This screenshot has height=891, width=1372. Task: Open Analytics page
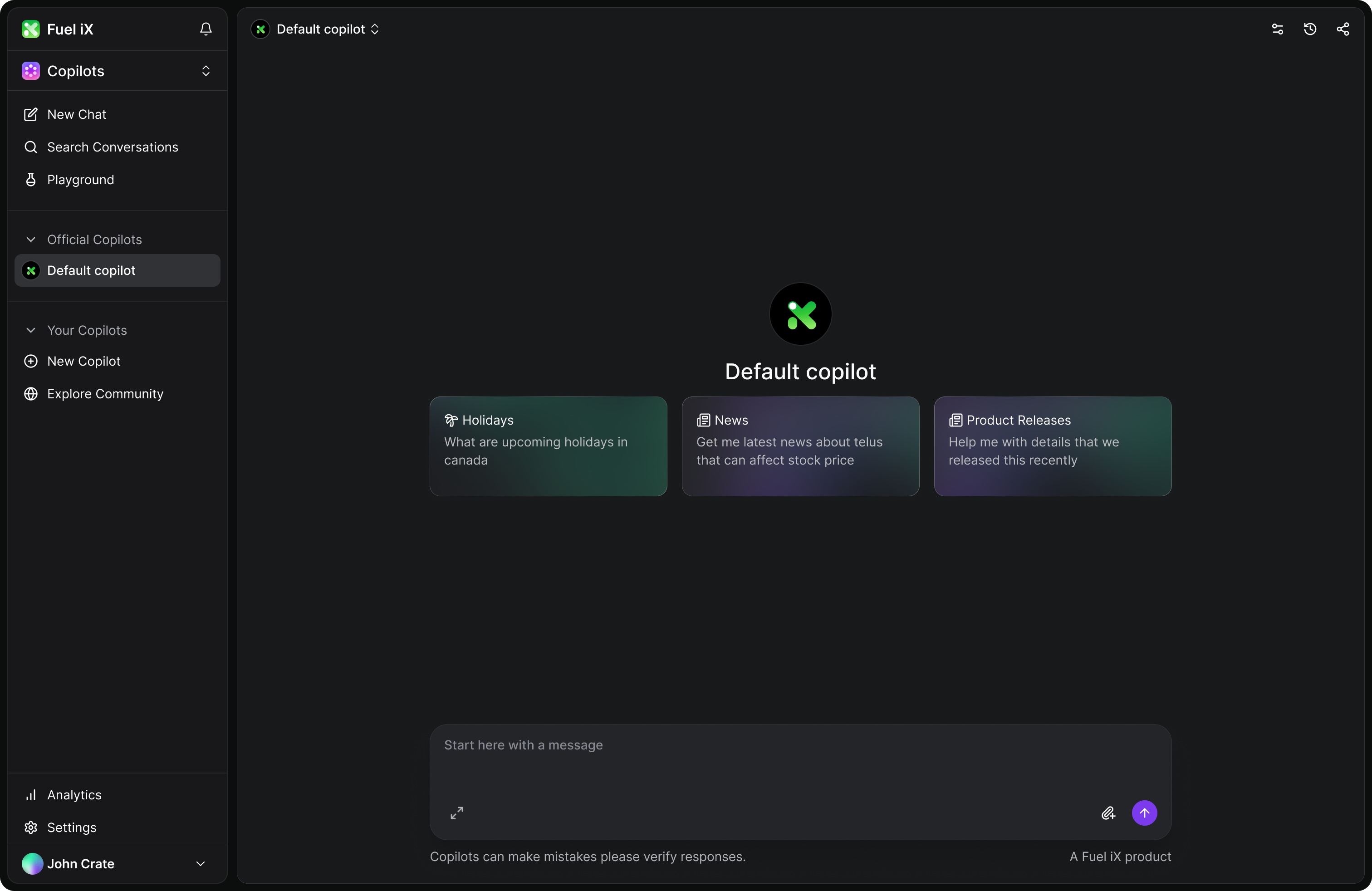click(x=118, y=795)
